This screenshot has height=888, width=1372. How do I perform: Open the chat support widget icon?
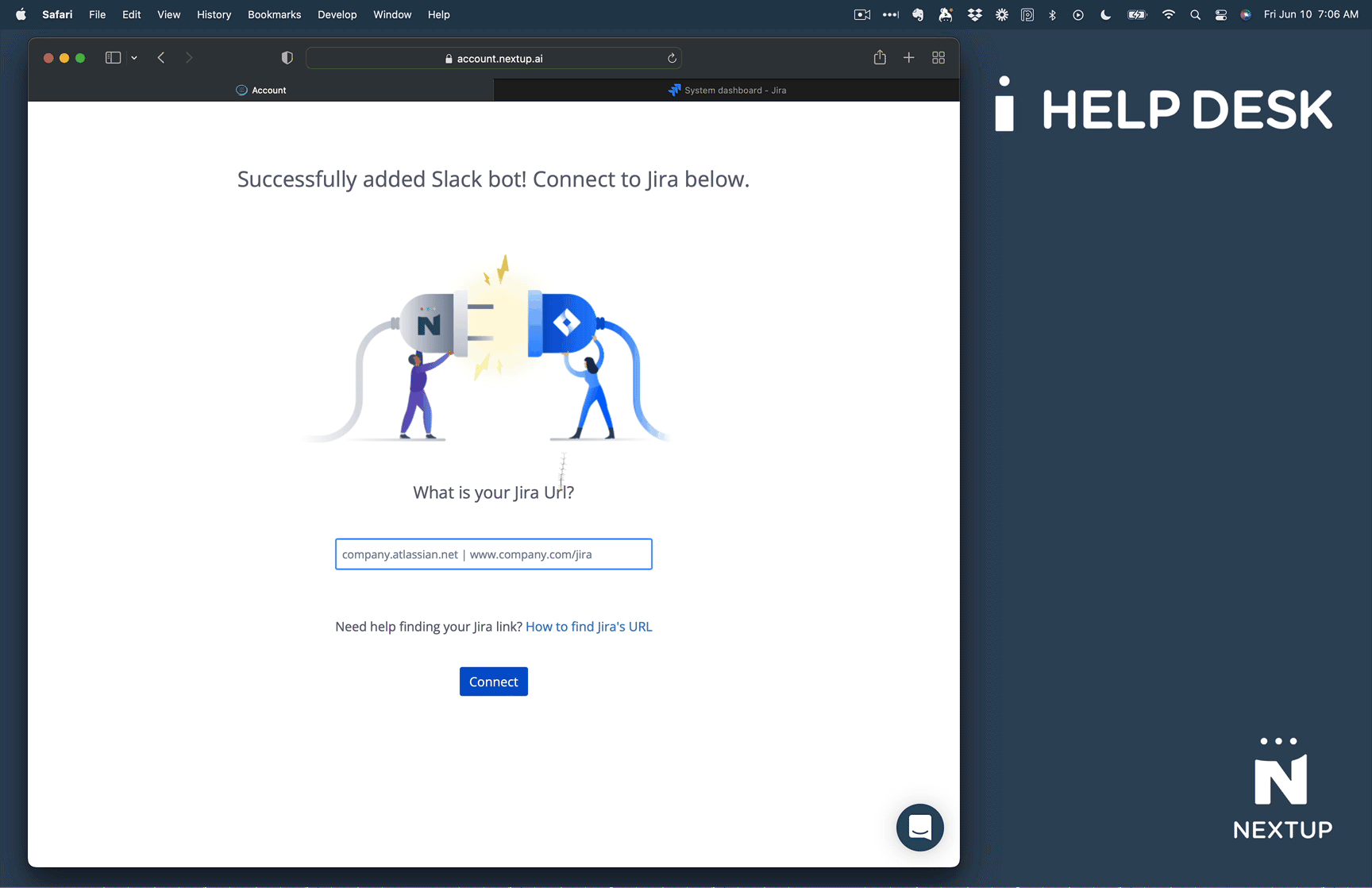pos(919,828)
